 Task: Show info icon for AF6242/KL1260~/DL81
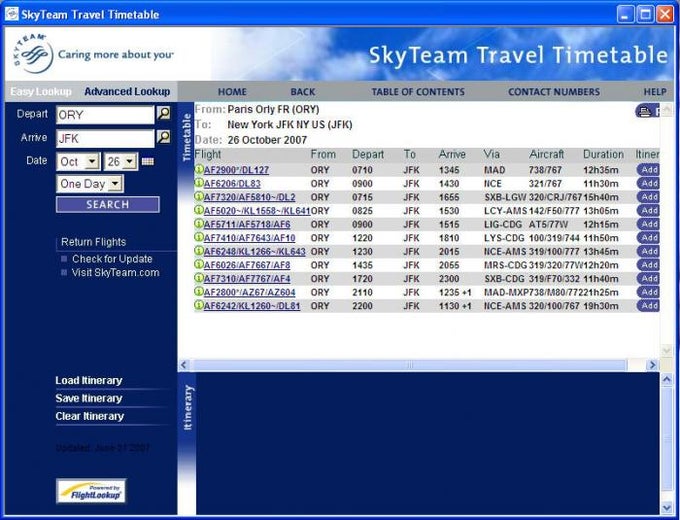click(x=199, y=305)
